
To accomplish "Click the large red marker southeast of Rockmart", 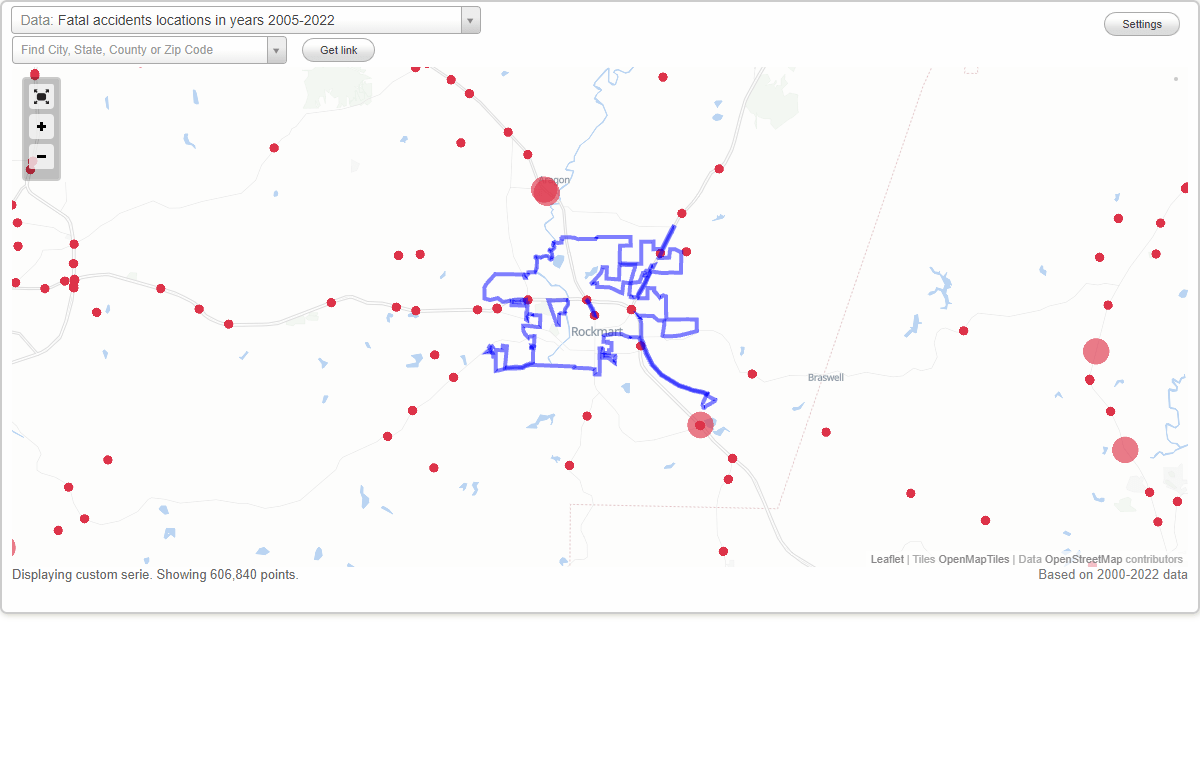I will point(699,425).
